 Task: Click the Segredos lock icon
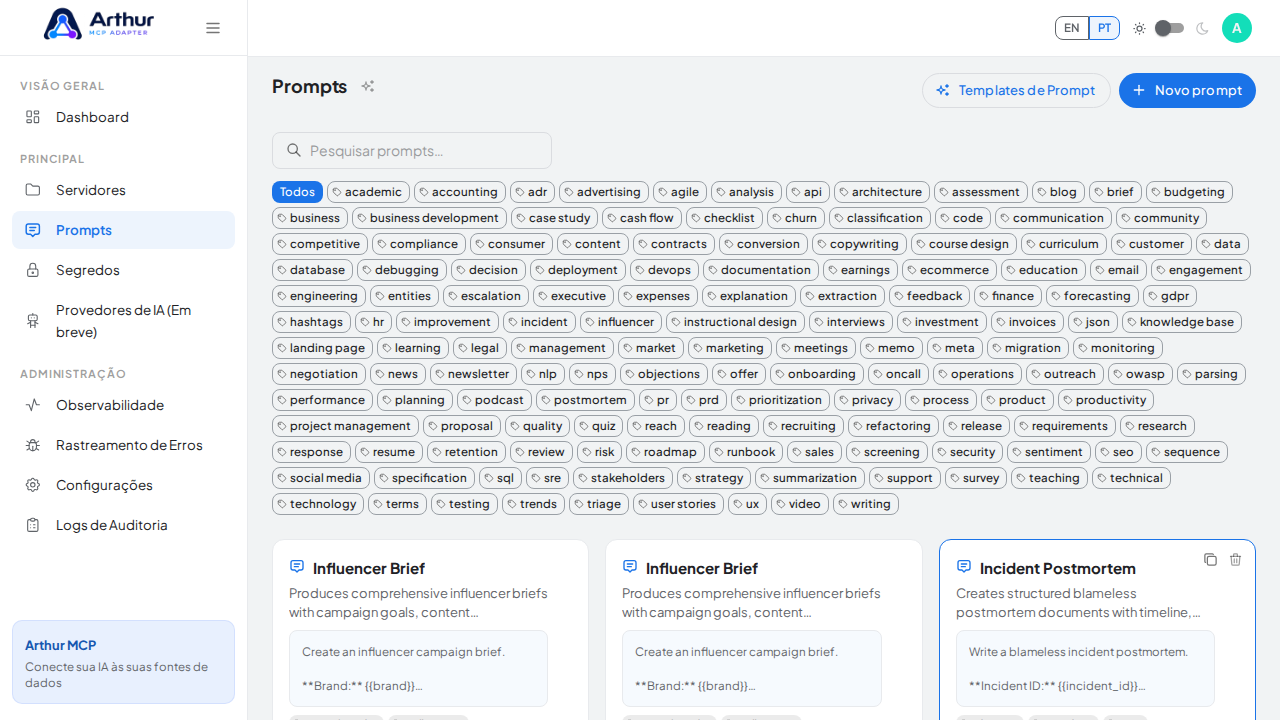click(33, 270)
